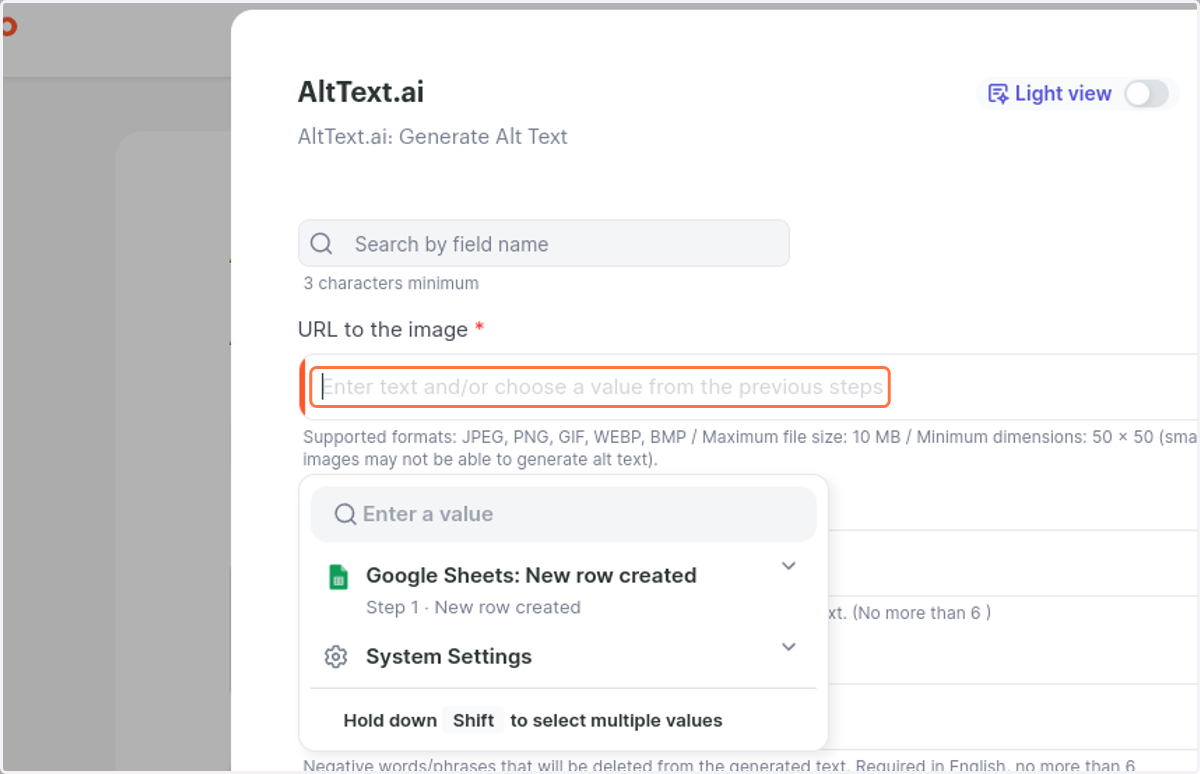Click the AltText.ai: Generate Alt Text subtitle
1200x774 pixels.
(433, 137)
